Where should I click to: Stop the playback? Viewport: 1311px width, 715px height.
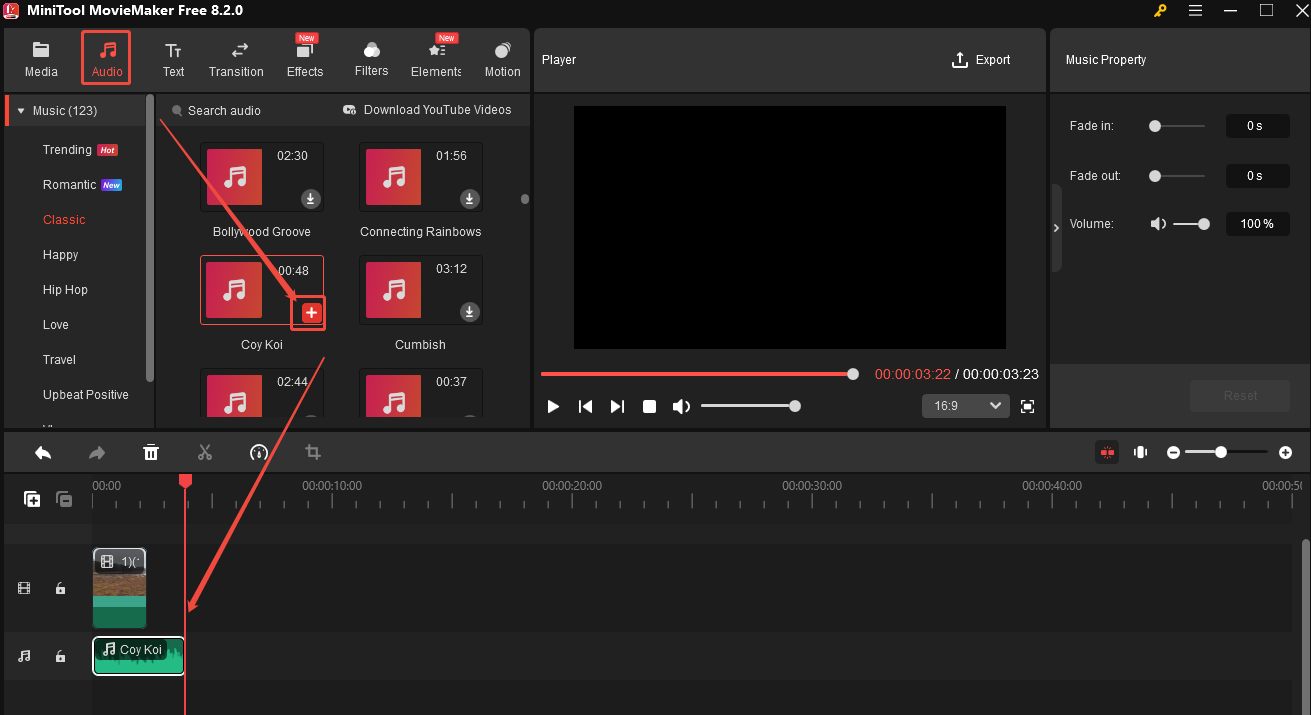[x=649, y=406]
